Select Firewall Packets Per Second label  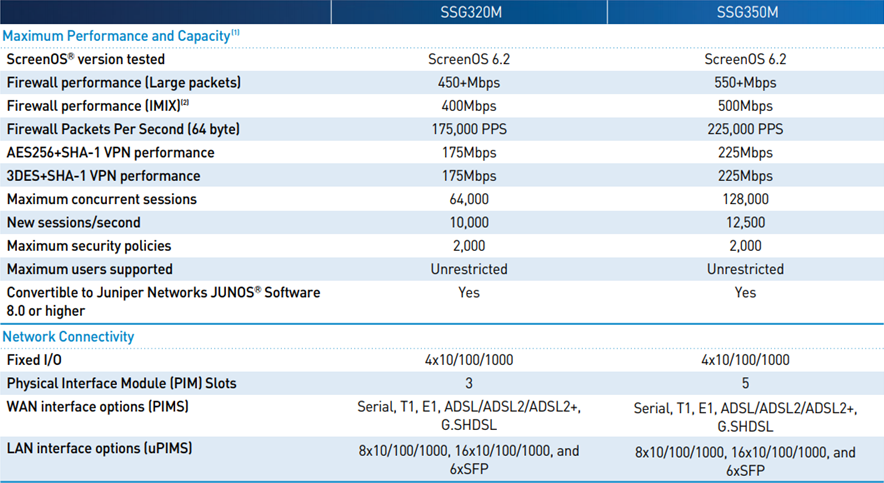[123, 129]
